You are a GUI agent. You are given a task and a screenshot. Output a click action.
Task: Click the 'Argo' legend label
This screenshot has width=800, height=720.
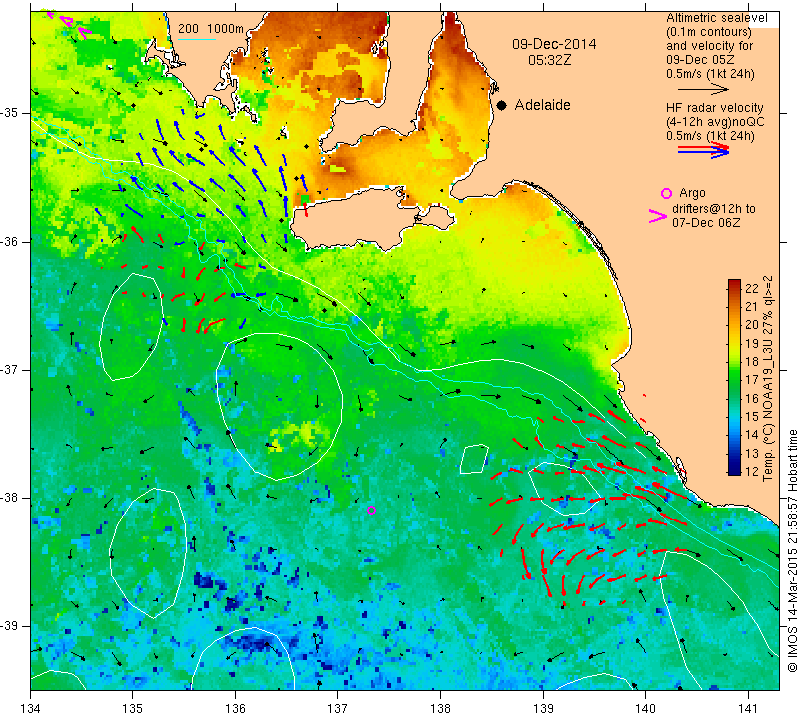click(x=692, y=193)
